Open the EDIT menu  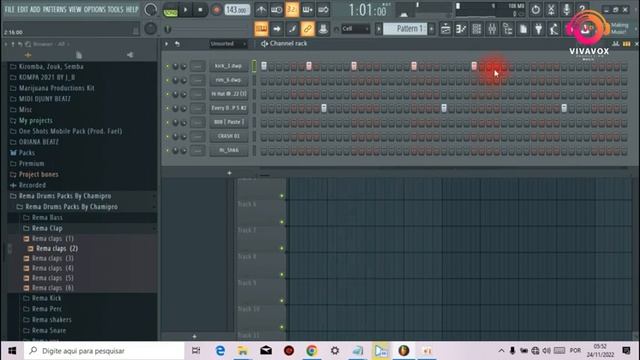coord(22,9)
